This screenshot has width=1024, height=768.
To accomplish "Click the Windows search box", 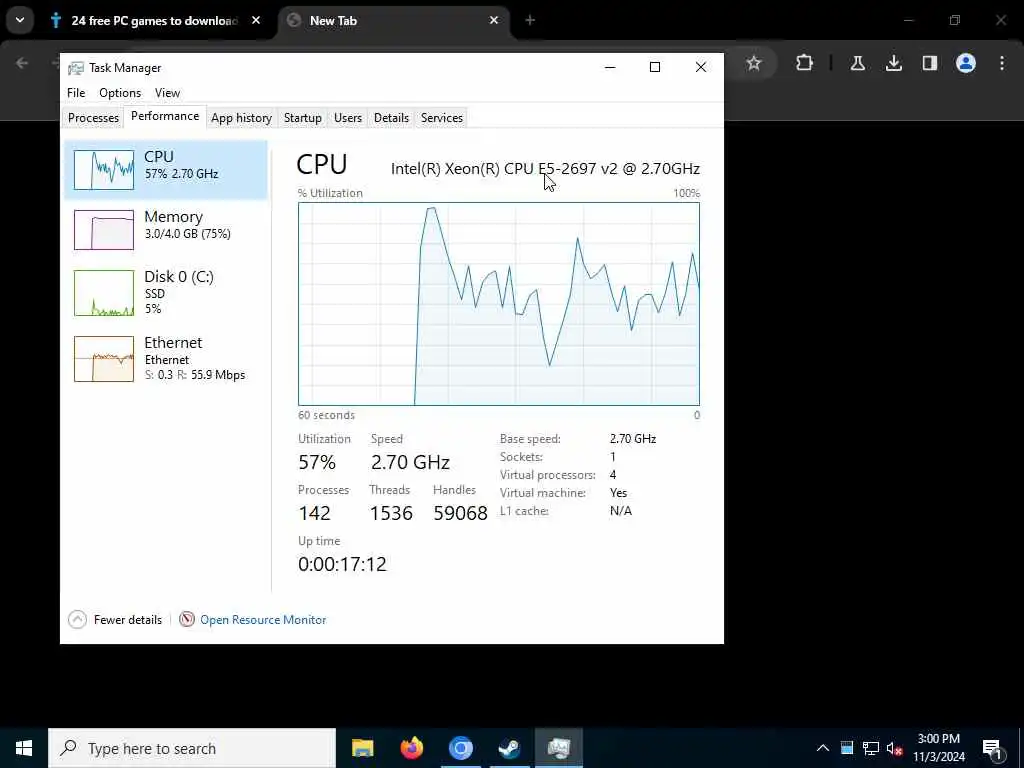I will click(192, 748).
